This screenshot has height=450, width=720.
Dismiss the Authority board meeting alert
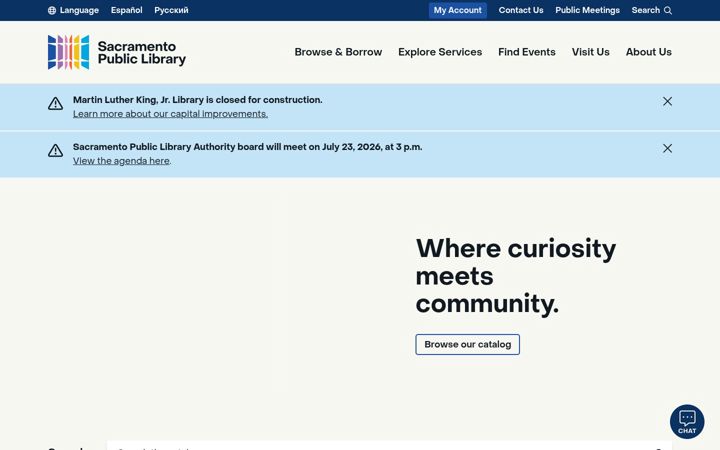click(667, 148)
